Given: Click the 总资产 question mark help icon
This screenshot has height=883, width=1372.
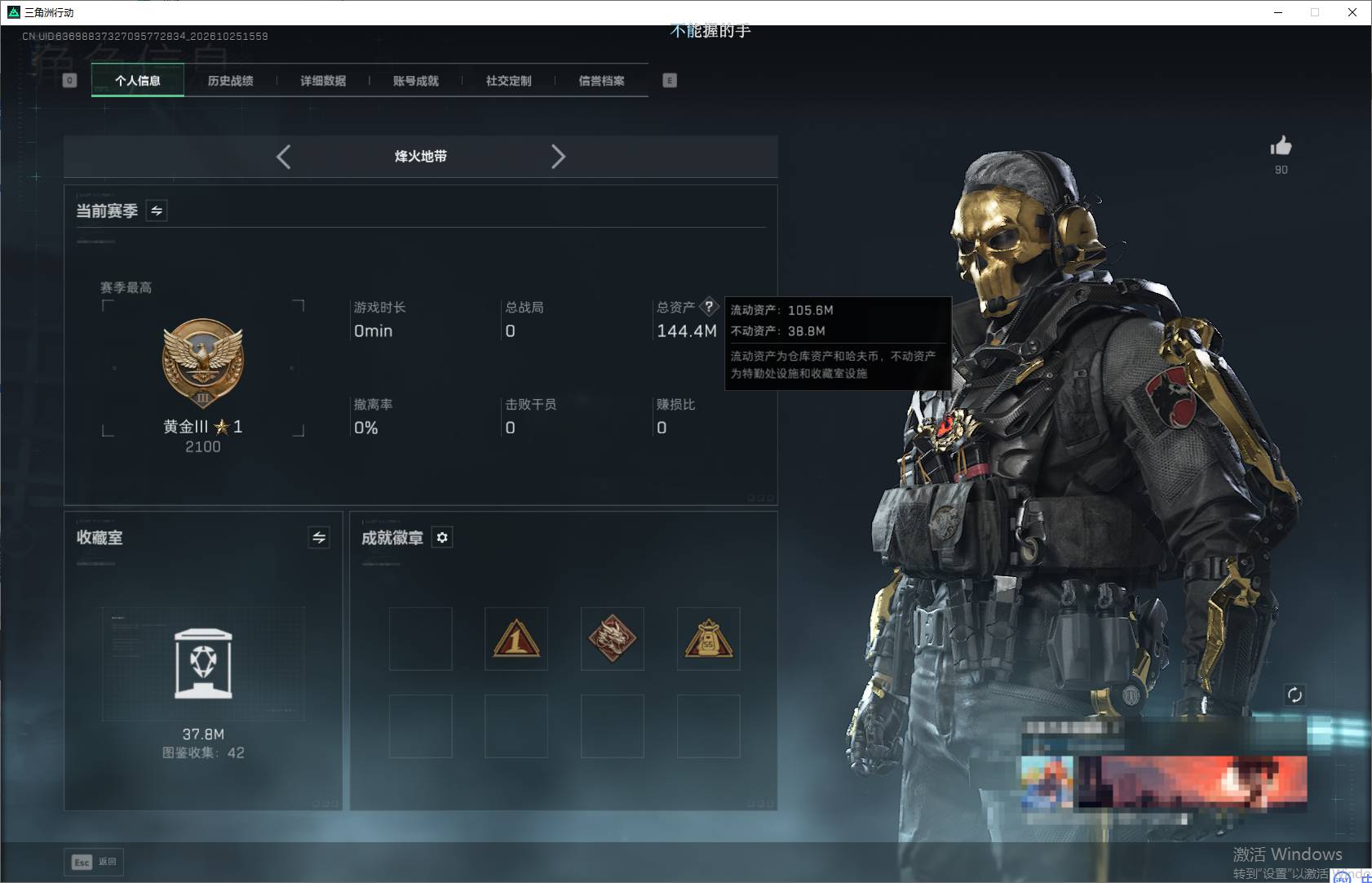Looking at the screenshot, I should click(x=709, y=307).
